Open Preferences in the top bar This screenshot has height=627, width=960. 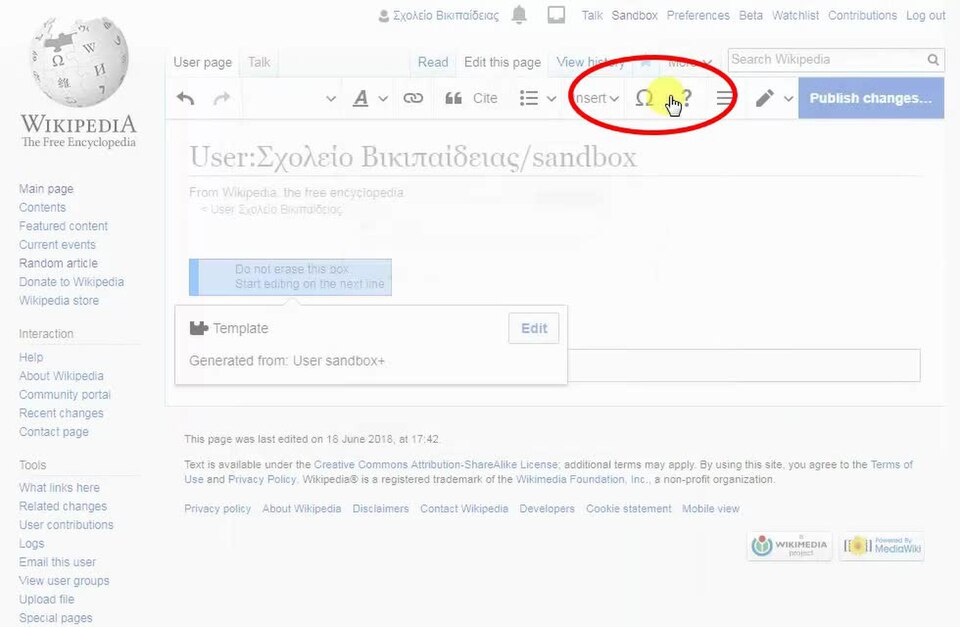coord(698,15)
